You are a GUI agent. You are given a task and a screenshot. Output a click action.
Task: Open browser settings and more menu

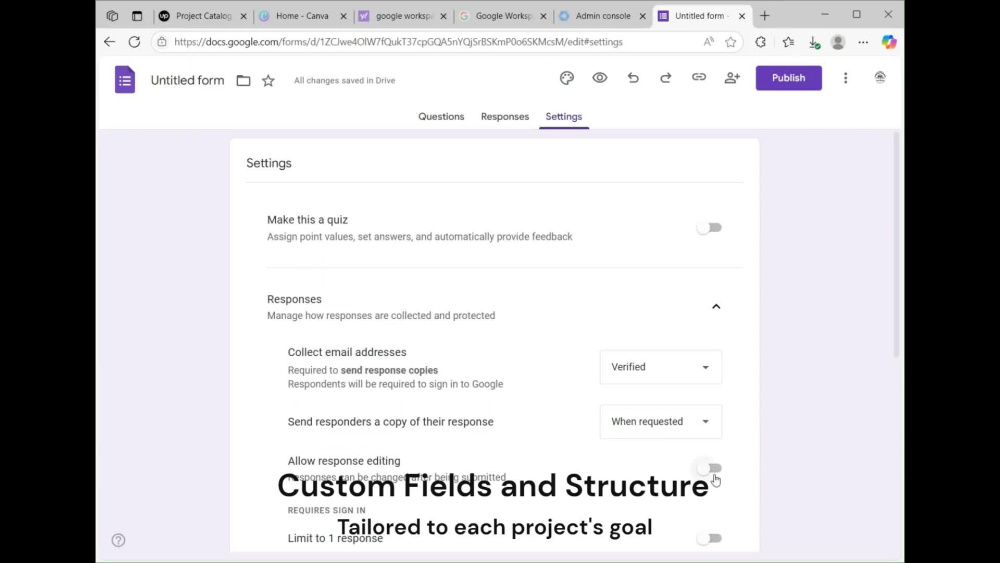coord(863,42)
